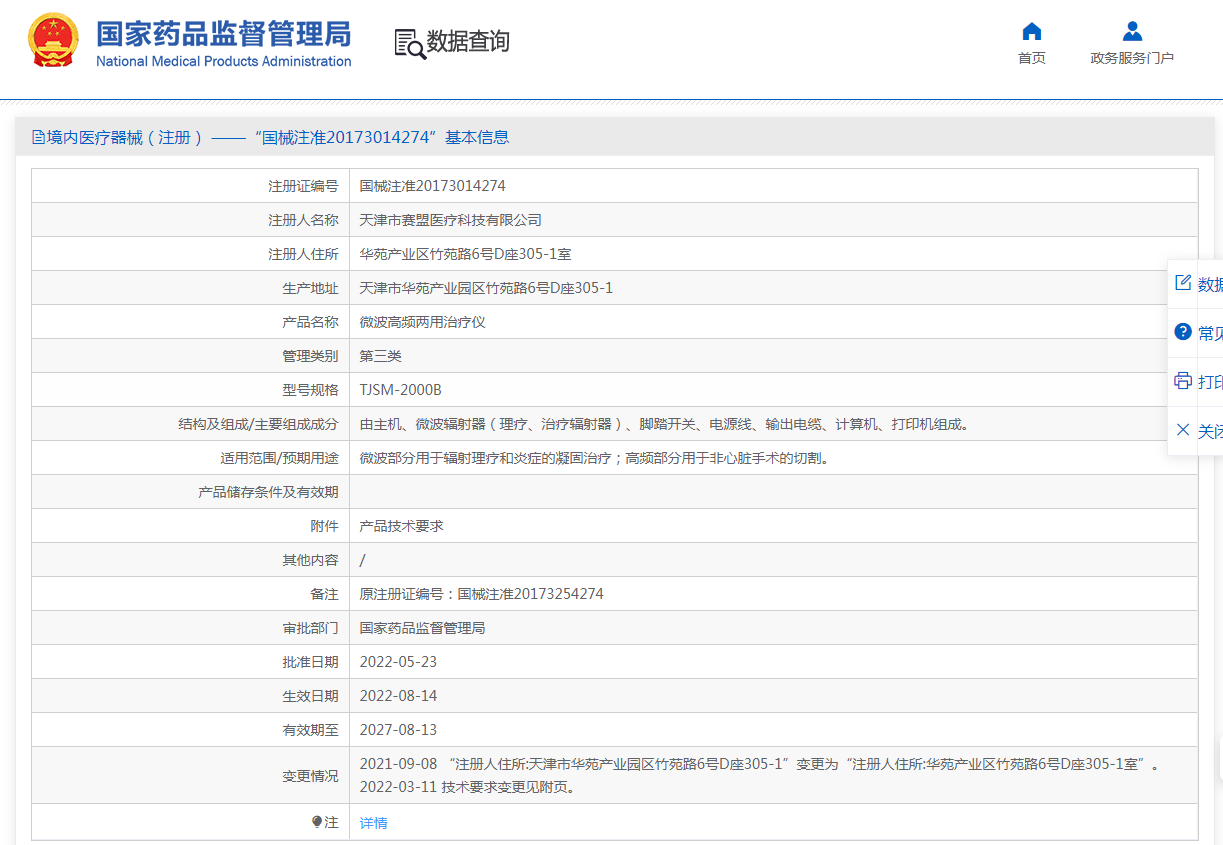
Task: Click 华苑产业区竹苑路6号D座305-1室 value
Action: 466,254
